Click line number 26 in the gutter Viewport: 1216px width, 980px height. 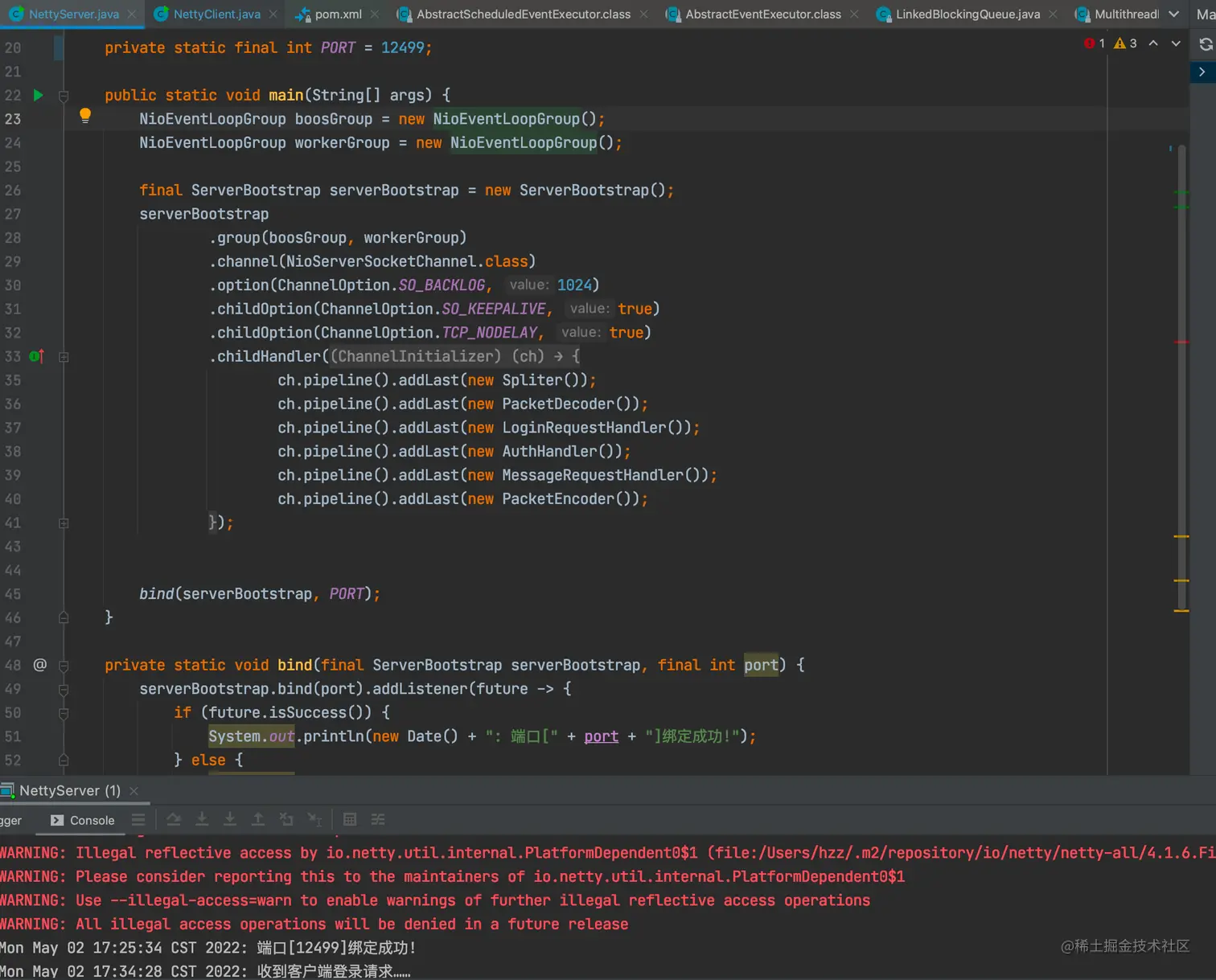tap(13, 191)
